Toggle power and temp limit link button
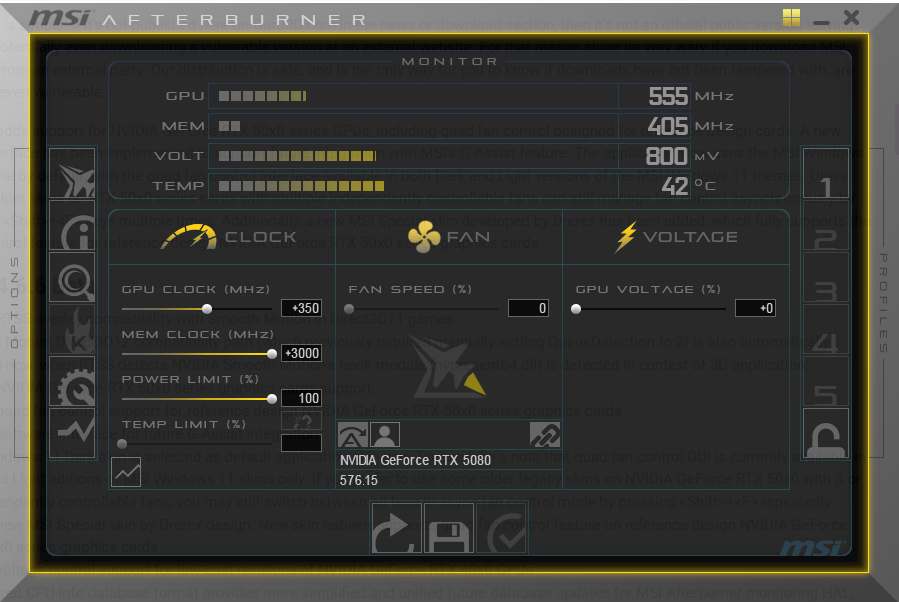899x602 pixels. pos(302,421)
